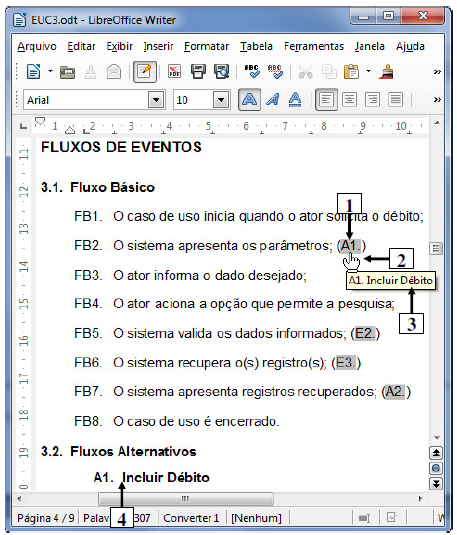Image resolution: width=457 pixels, height=535 pixels.
Task: Click the E3 cross-reference link in FB6
Action: [x=346, y=362]
